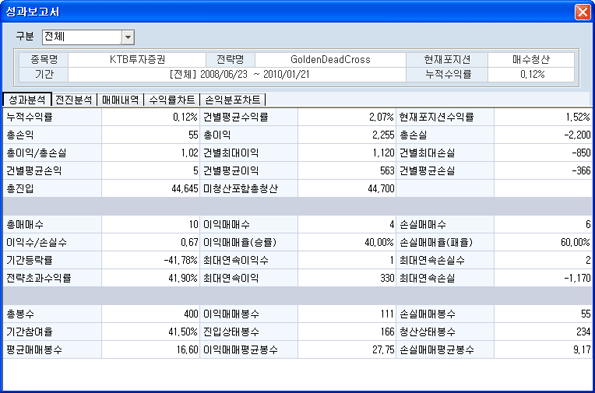Click the period cell 2008/06/23 ~ 2010/01/21
Viewport: 595px width, 393px height.
tap(237, 75)
